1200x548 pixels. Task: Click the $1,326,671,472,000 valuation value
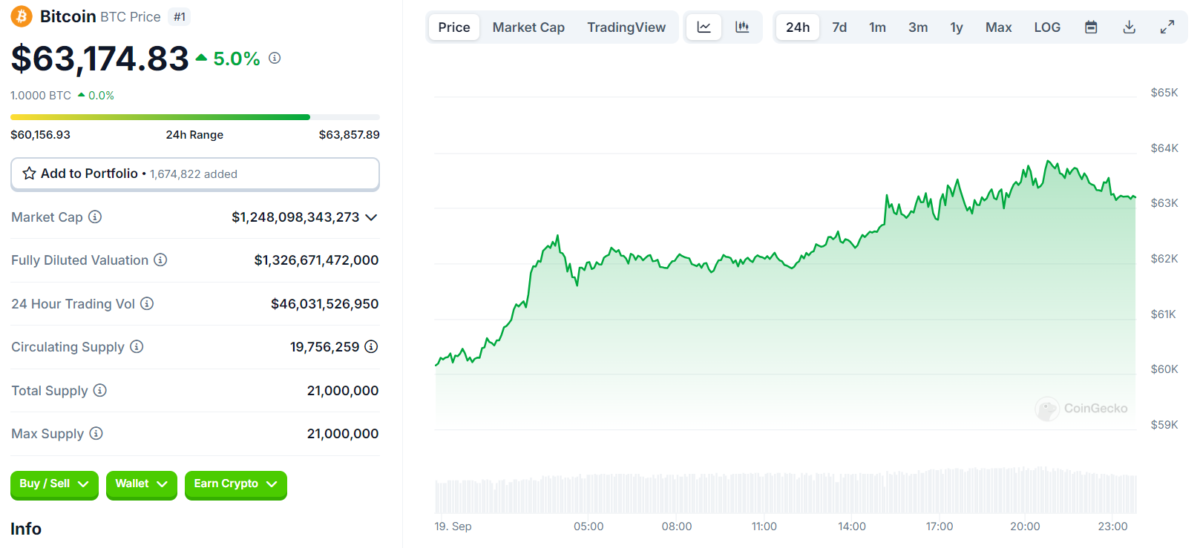(x=316, y=260)
